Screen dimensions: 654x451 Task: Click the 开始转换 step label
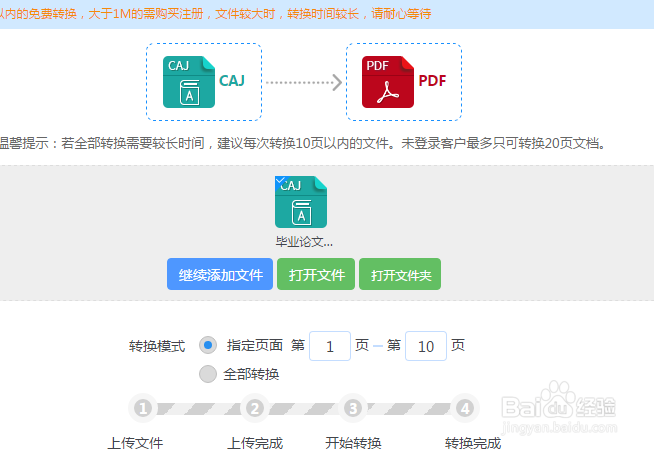[x=353, y=443]
